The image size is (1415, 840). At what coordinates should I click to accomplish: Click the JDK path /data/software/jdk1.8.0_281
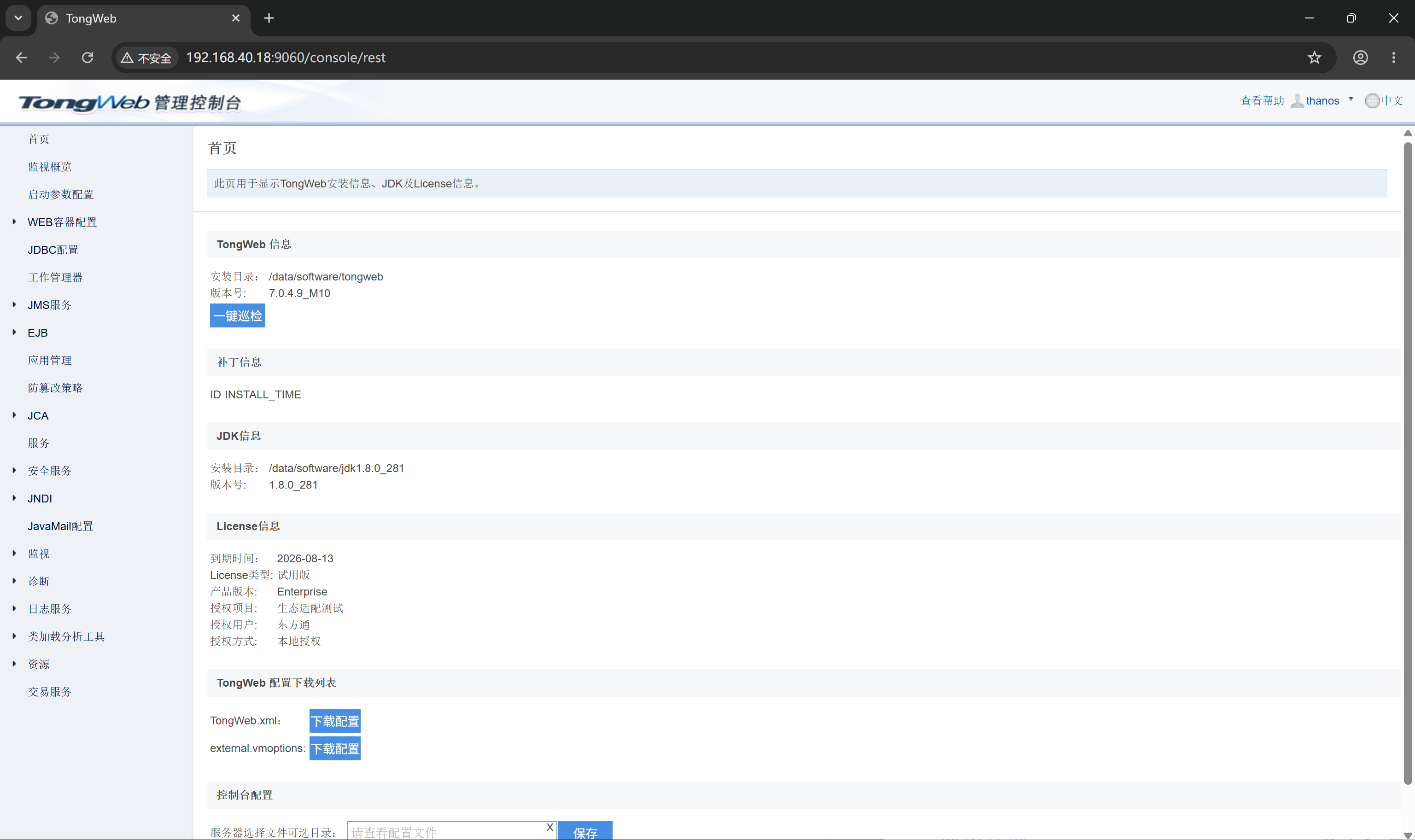[x=337, y=468]
